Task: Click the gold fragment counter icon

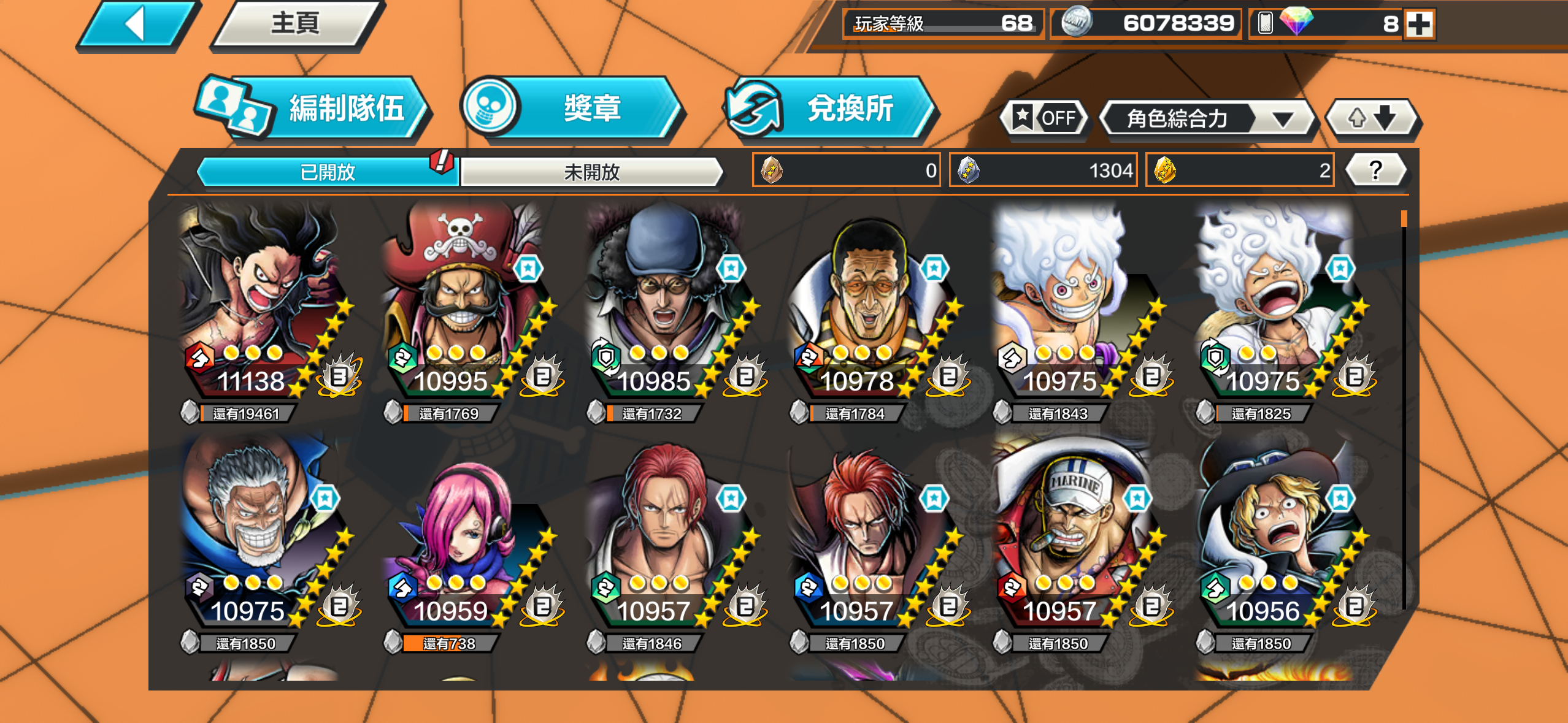Action: point(1164,170)
